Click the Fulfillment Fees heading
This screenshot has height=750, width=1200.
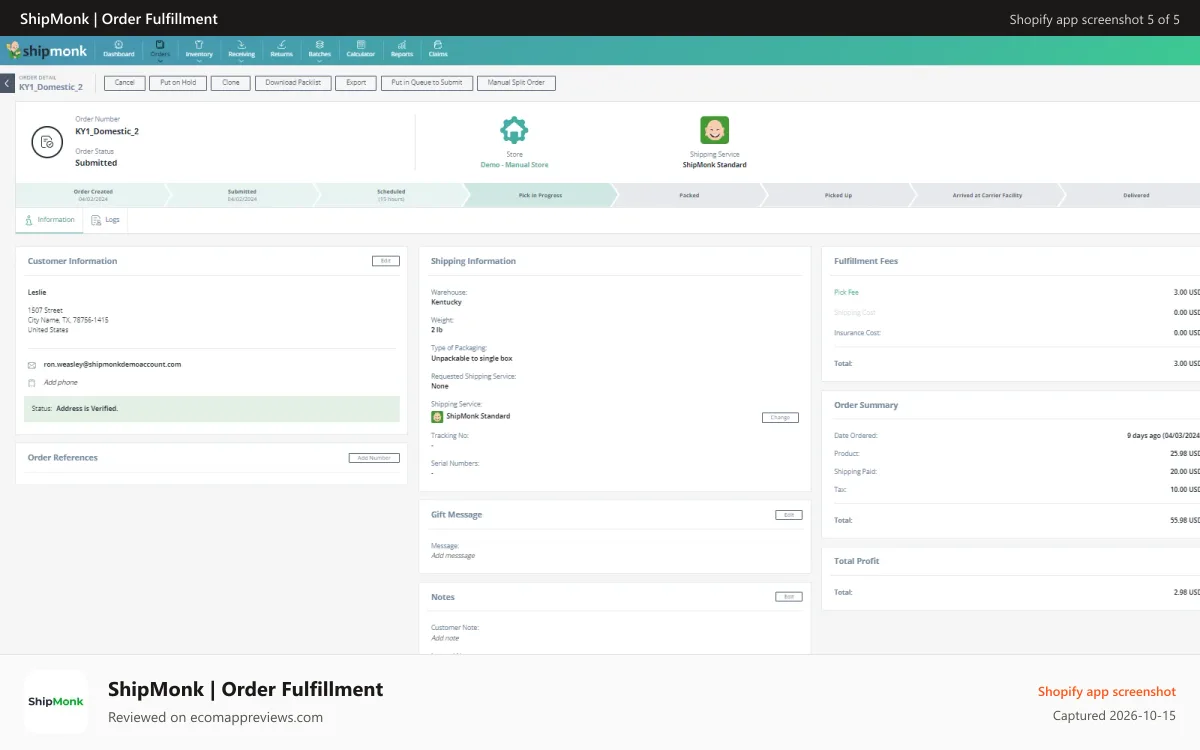tap(866, 261)
